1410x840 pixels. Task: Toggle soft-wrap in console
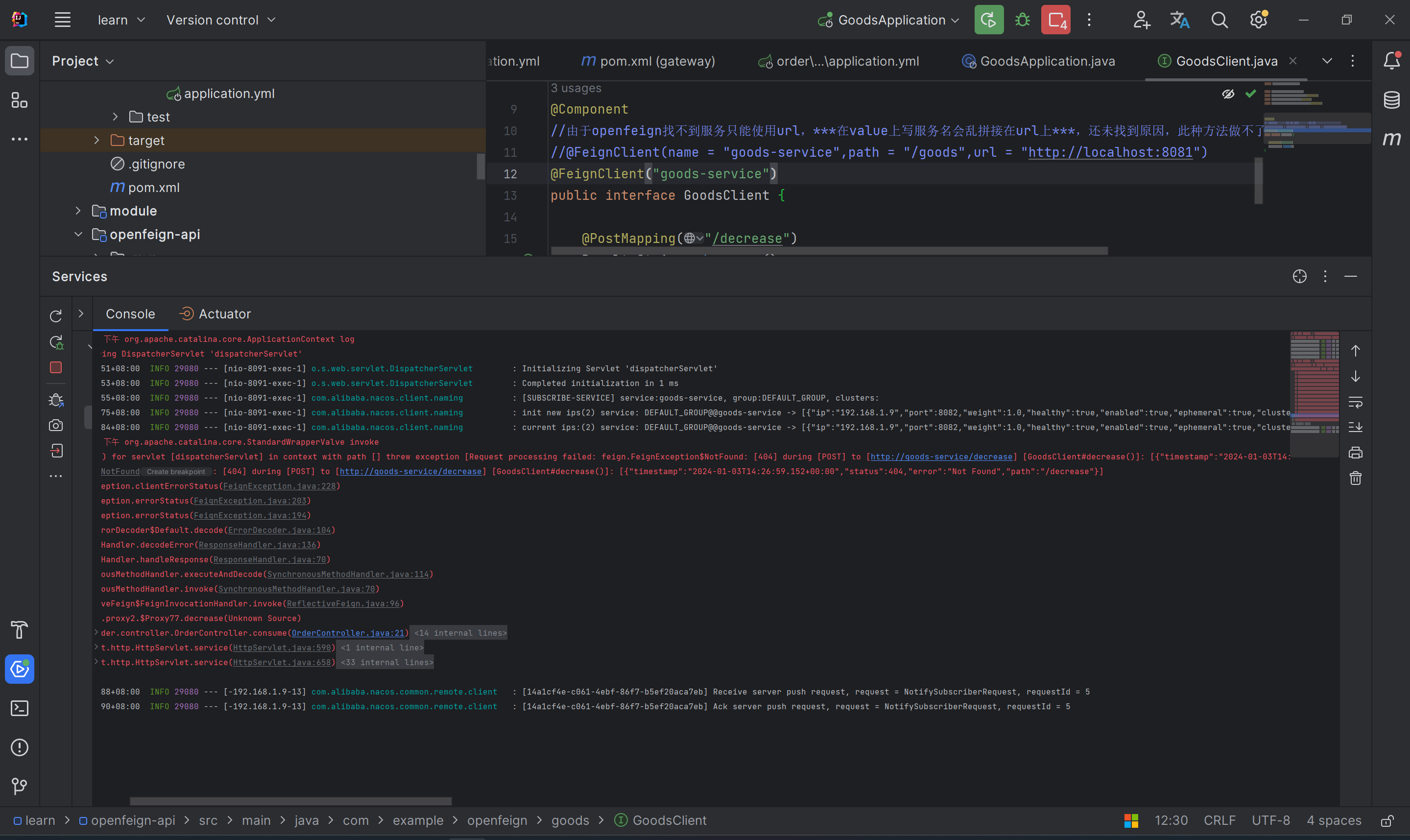(1355, 402)
